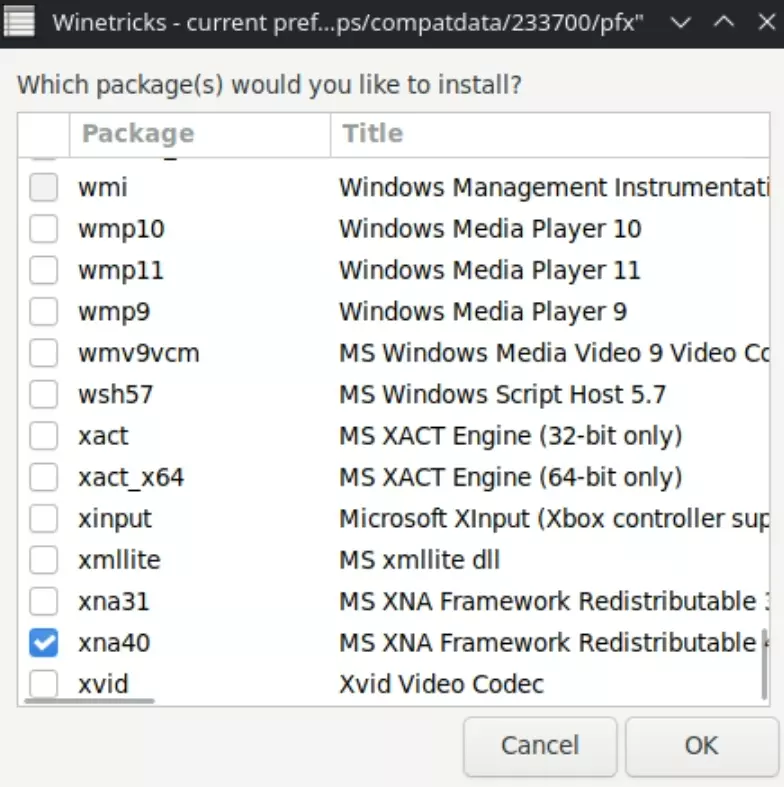
Task: Sort by the Title column header
Action: [x=548, y=134]
